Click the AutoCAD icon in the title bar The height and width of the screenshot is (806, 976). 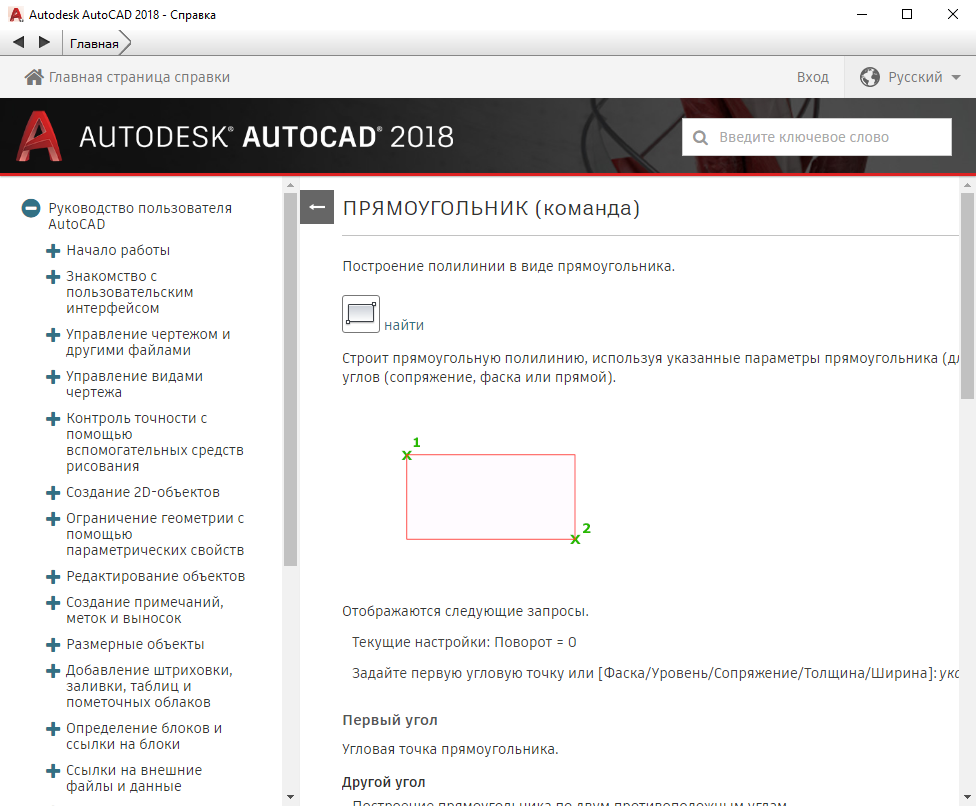[16, 14]
